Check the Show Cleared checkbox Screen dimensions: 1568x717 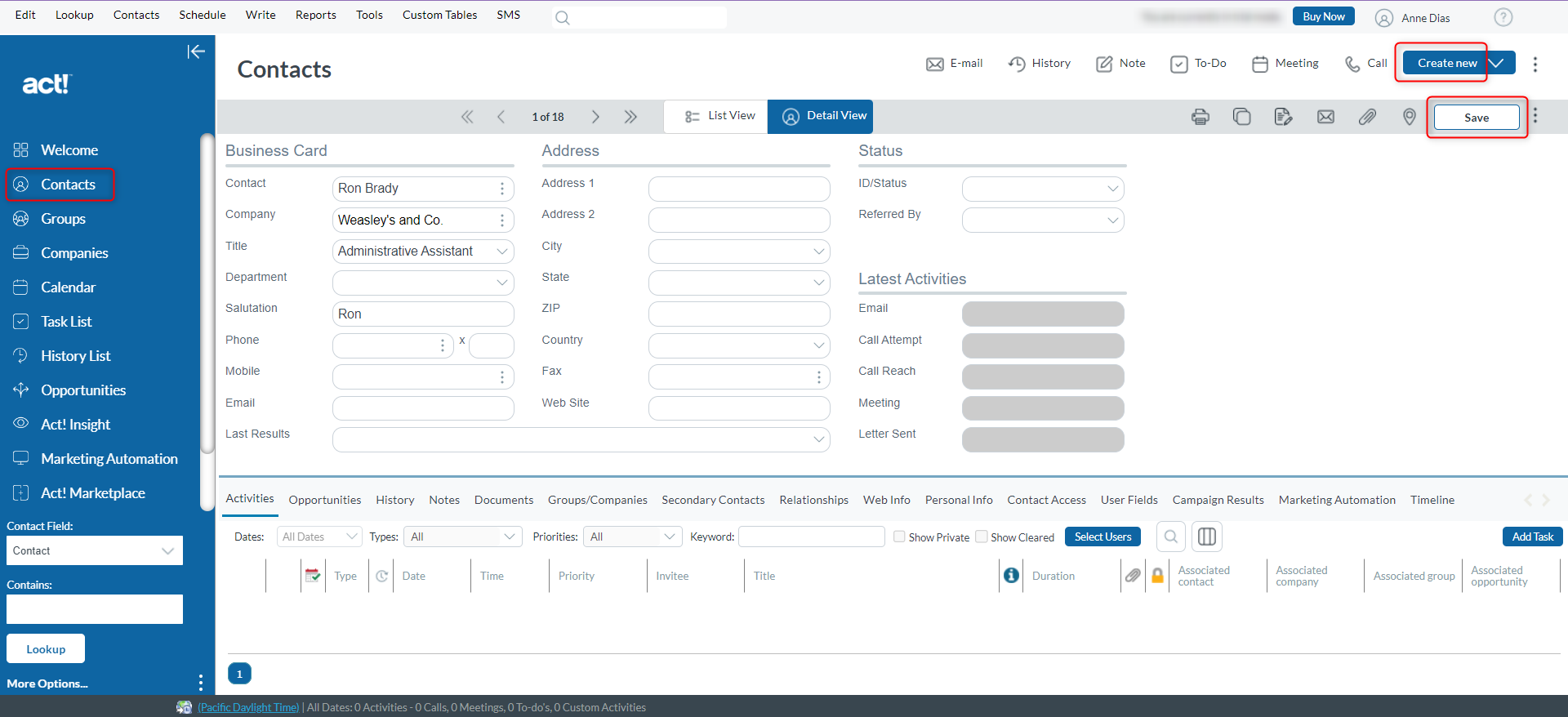(982, 537)
